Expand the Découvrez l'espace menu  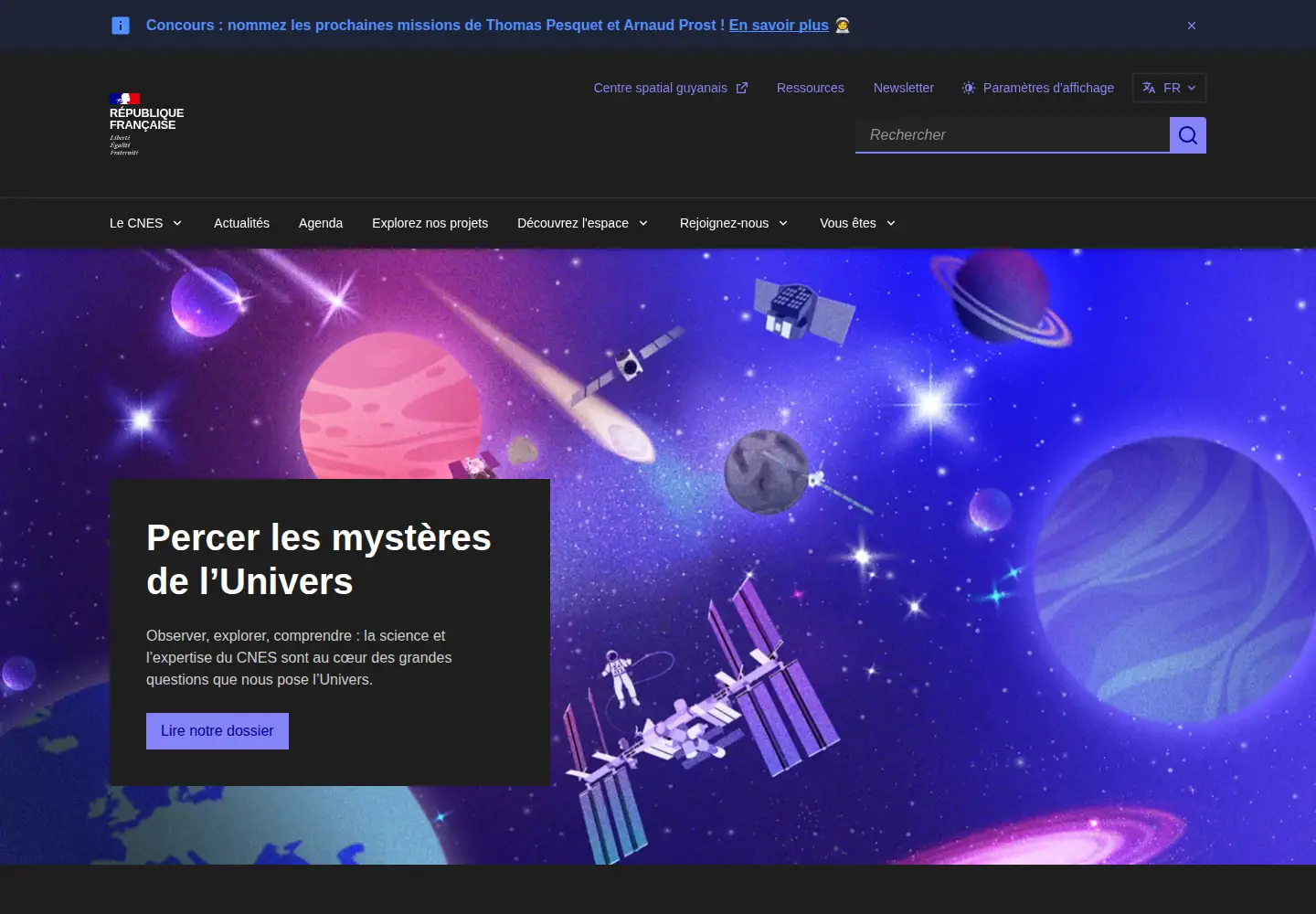click(x=583, y=223)
